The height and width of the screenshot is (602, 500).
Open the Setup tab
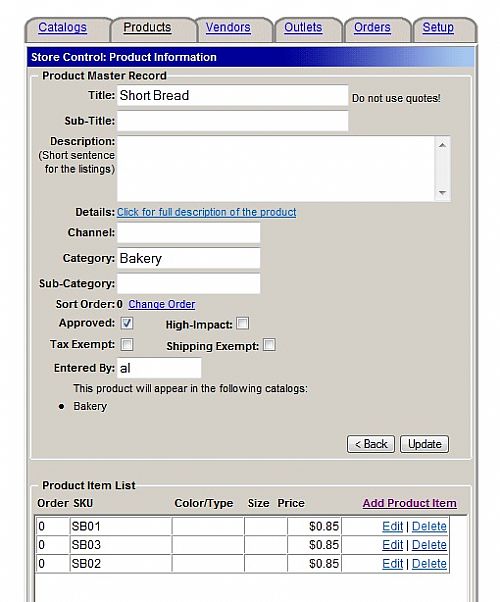point(438,28)
